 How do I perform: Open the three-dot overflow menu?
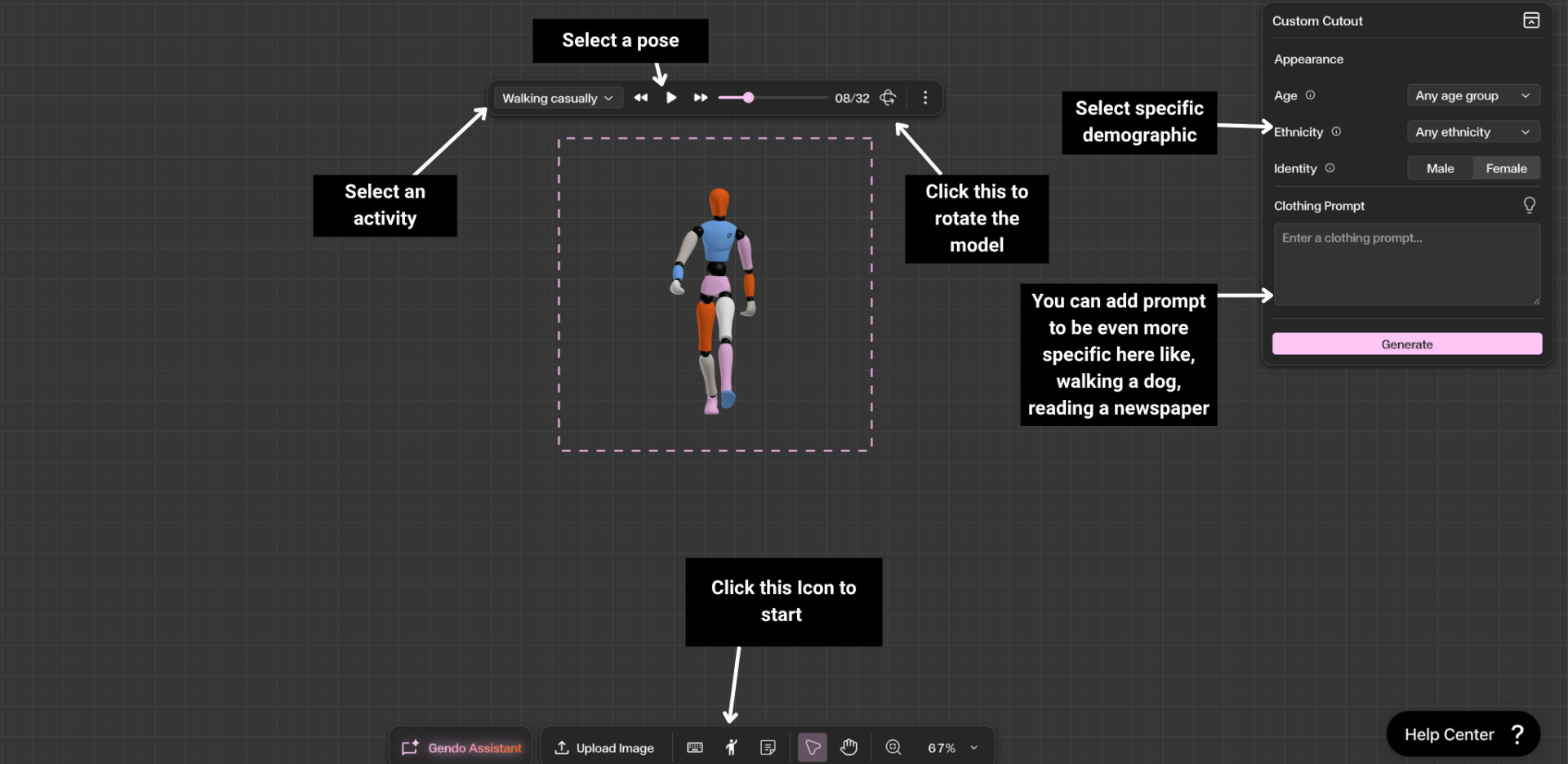point(925,97)
